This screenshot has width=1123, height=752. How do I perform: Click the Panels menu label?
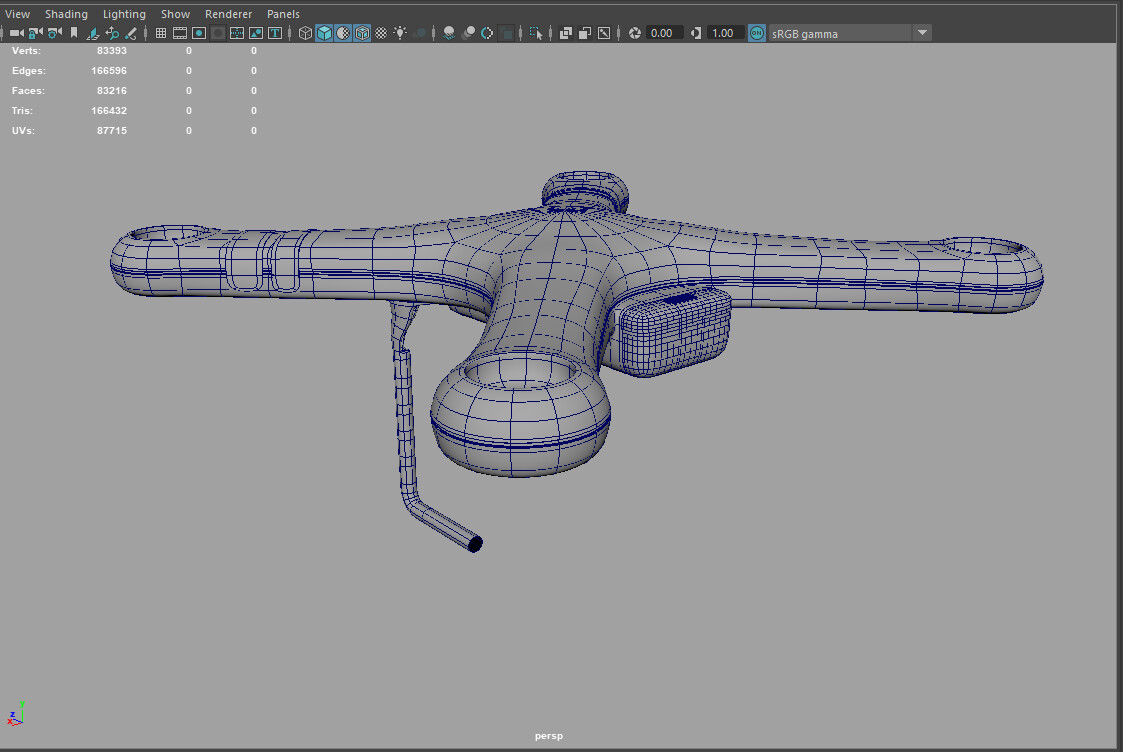[x=283, y=14]
